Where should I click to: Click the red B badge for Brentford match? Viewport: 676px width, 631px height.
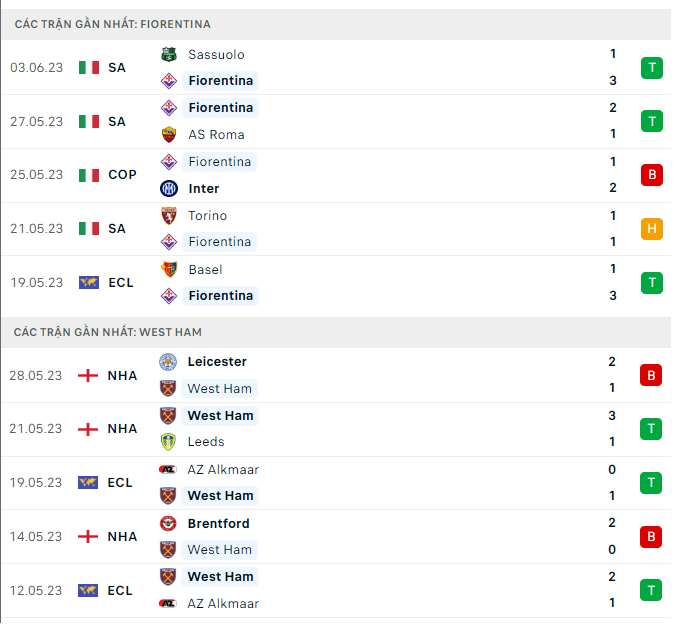click(652, 537)
